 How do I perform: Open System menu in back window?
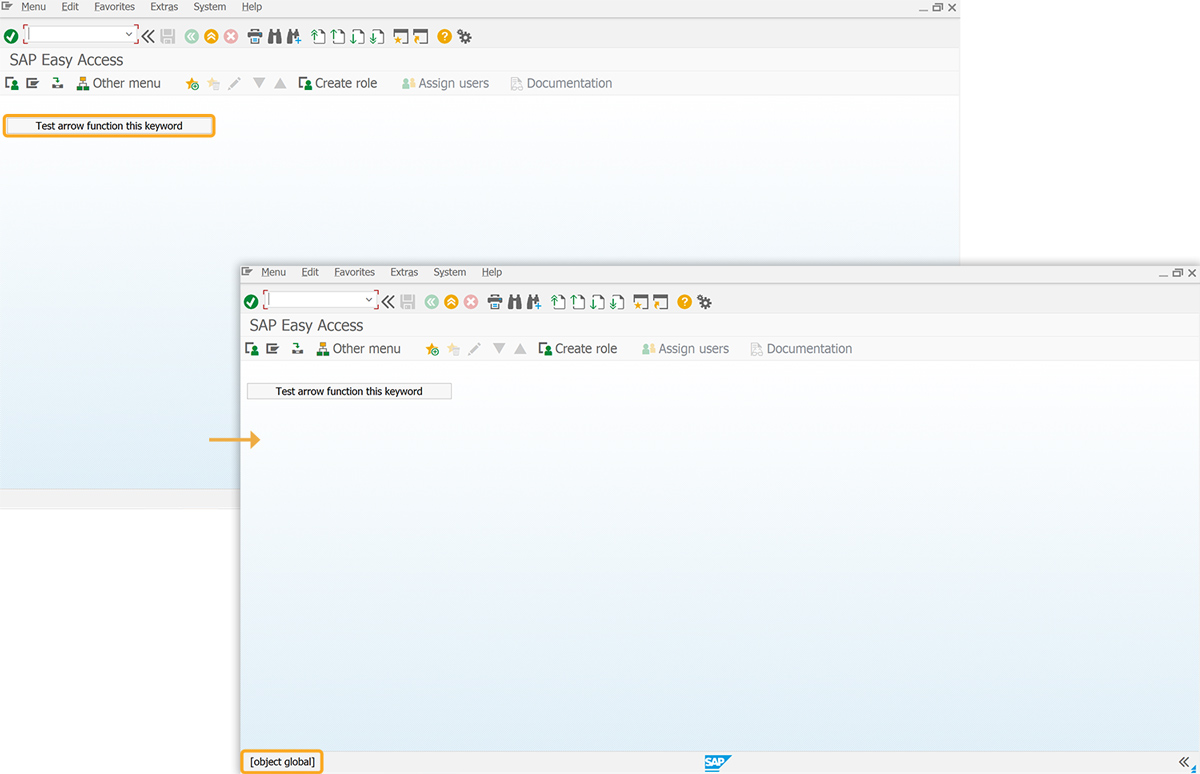[210, 7]
